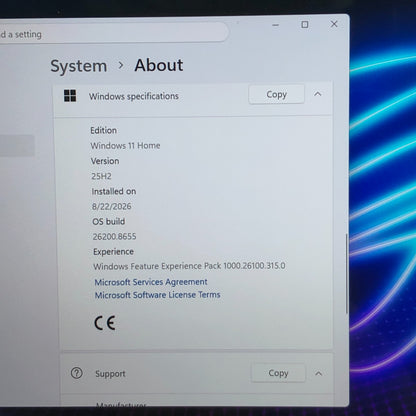Collapse the Windows specifications section
The height and width of the screenshot is (416, 416).
tap(318, 94)
